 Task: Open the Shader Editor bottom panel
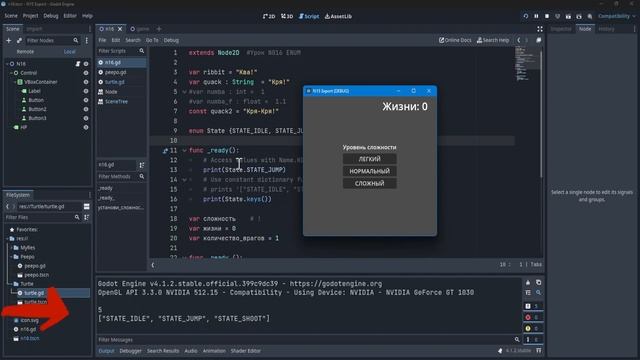point(245,351)
